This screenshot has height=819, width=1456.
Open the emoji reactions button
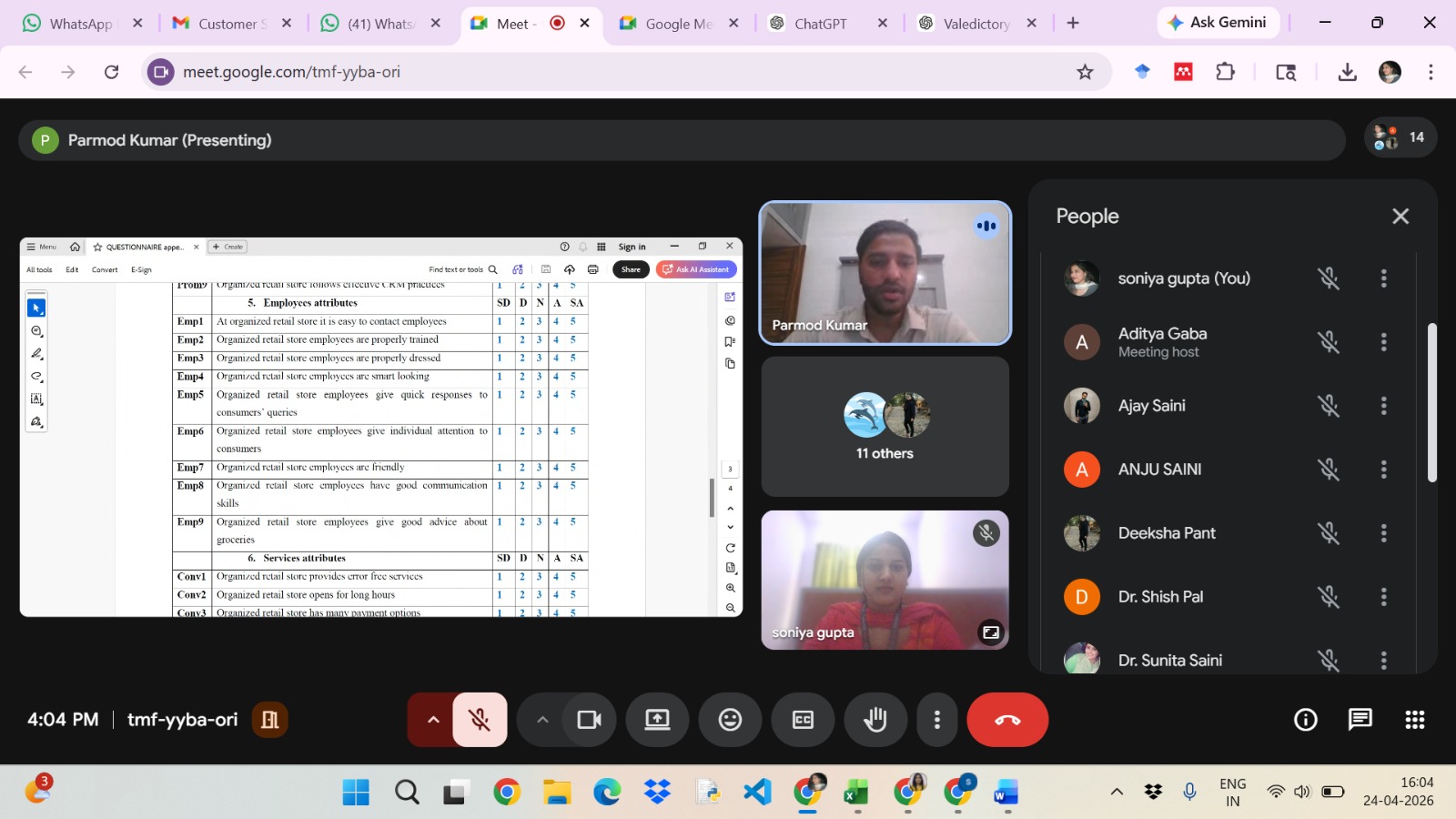(x=730, y=720)
